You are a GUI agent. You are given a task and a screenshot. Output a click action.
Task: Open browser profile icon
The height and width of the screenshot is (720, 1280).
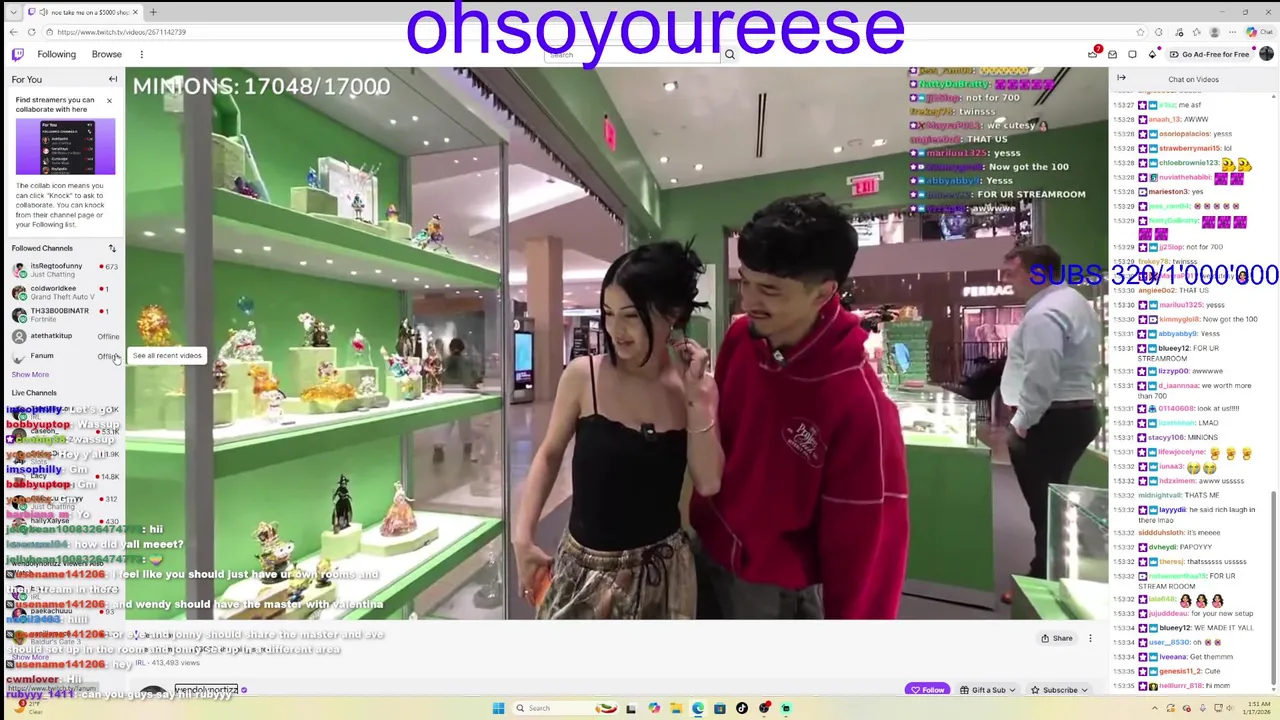pyautogui.click(x=1214, y=32)
